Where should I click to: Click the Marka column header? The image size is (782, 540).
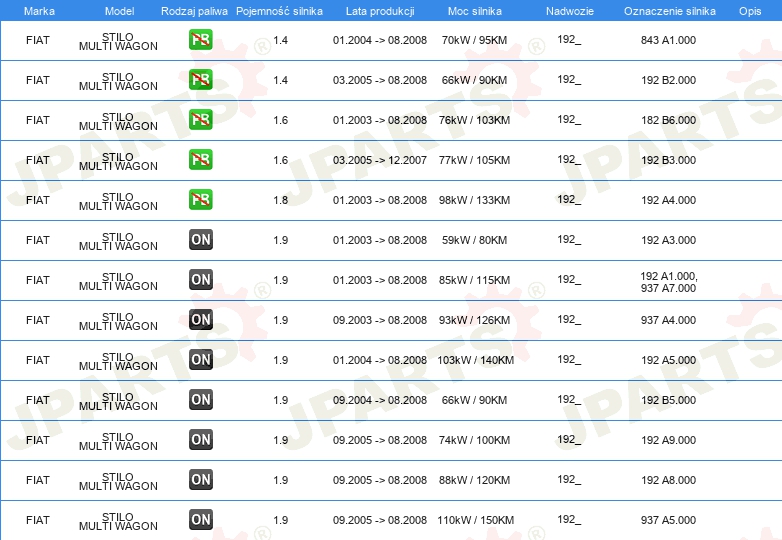(x=39, y=11)
